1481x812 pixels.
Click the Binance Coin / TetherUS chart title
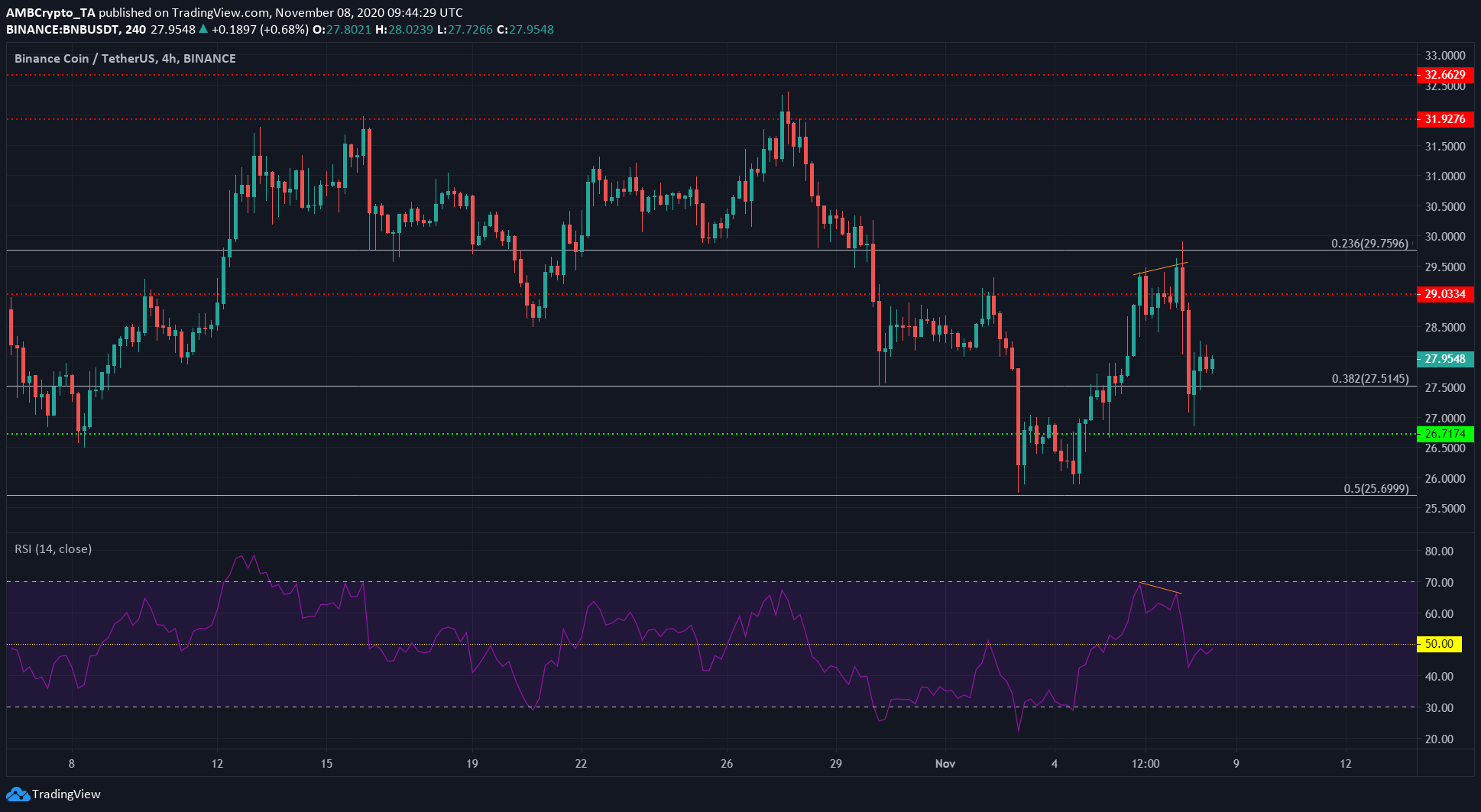[x=125, y=59]
